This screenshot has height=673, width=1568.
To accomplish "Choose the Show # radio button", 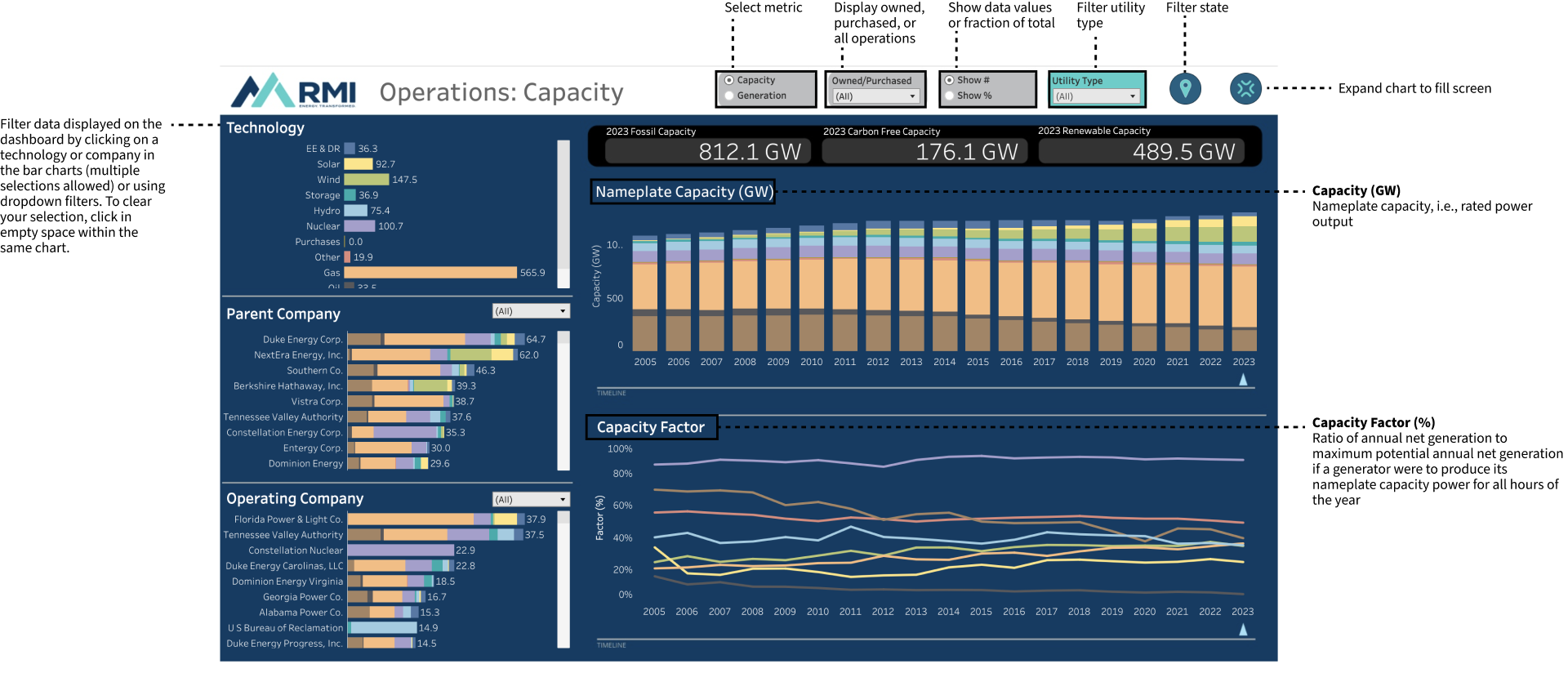I will [949, 80].
